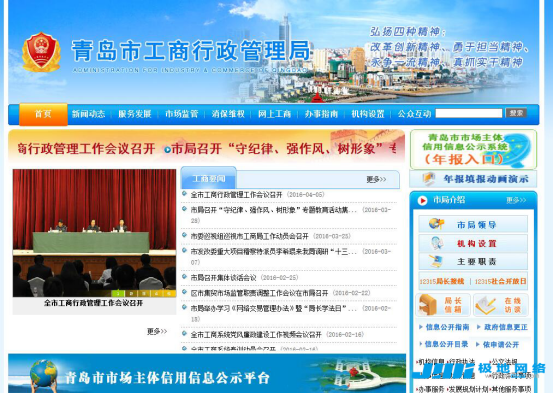This screenshot has width=553, height=393.
Task: Open the 年报入口 credit system banner
Action: click(473, 149)
